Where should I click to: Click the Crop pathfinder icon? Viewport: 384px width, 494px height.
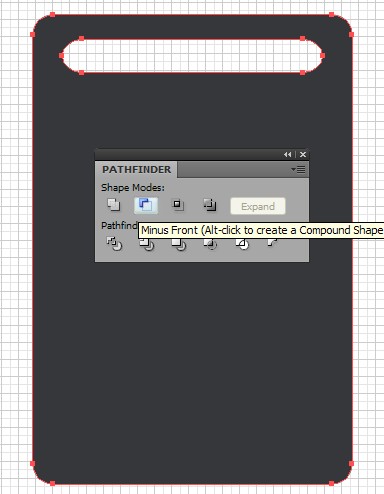210,245
